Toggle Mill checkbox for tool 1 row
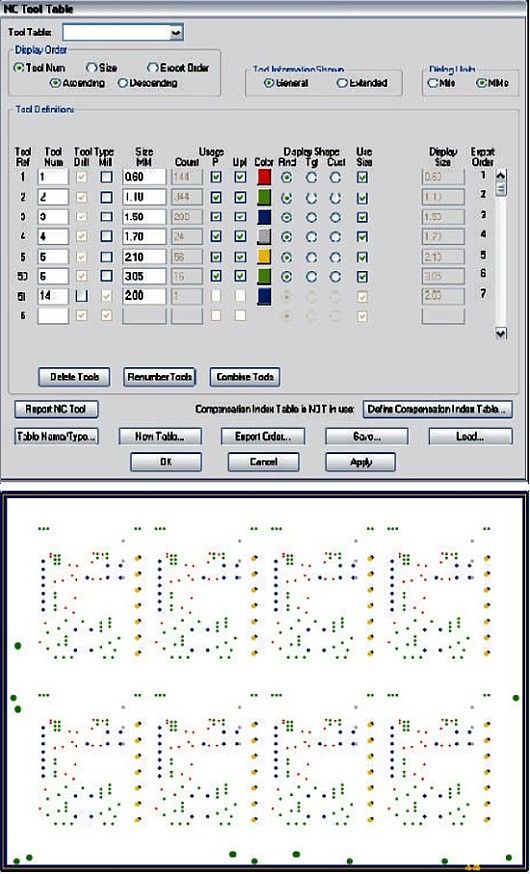530x874 pixels. (106, 177)
